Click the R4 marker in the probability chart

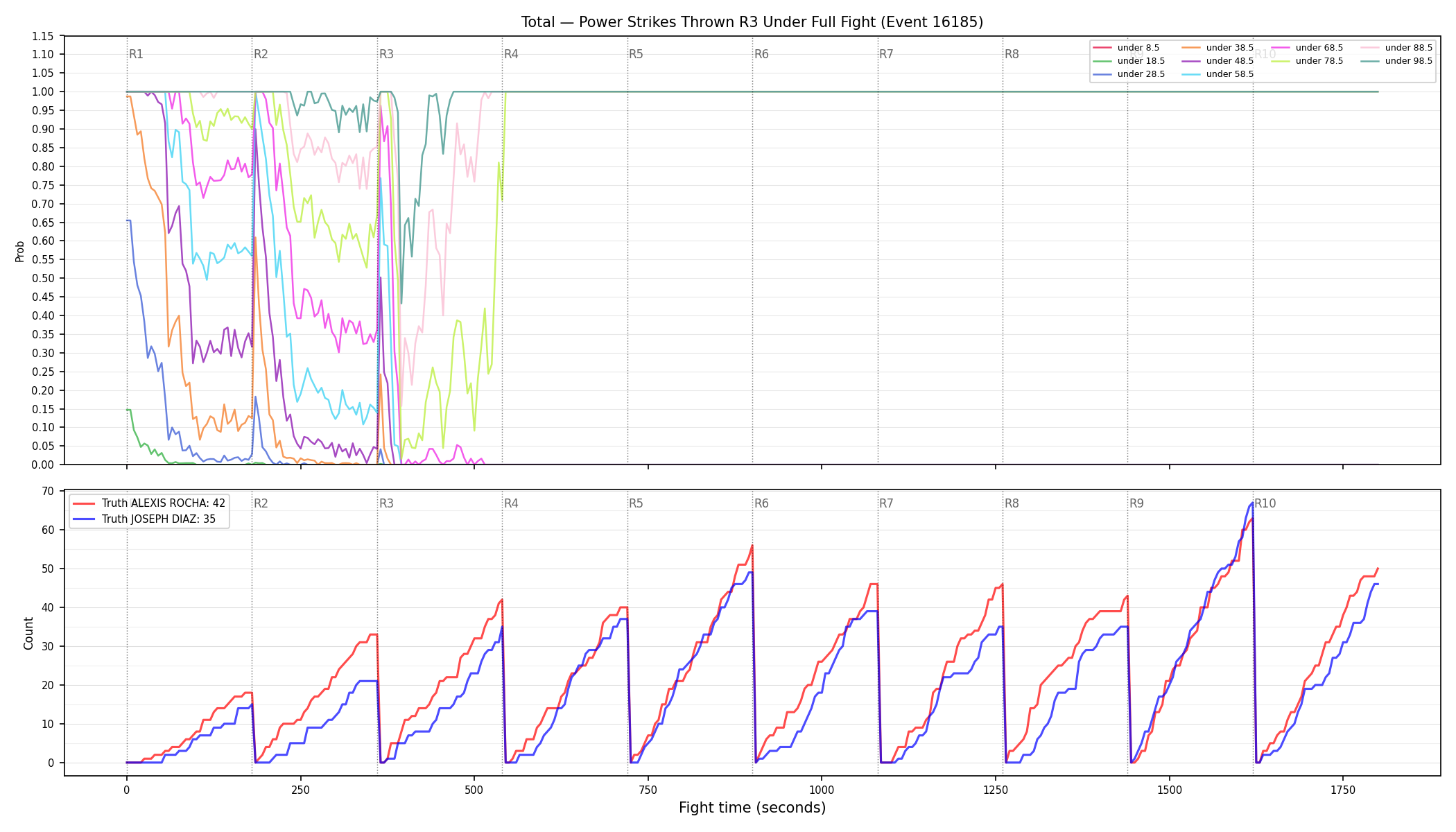(x=511, y=54)
